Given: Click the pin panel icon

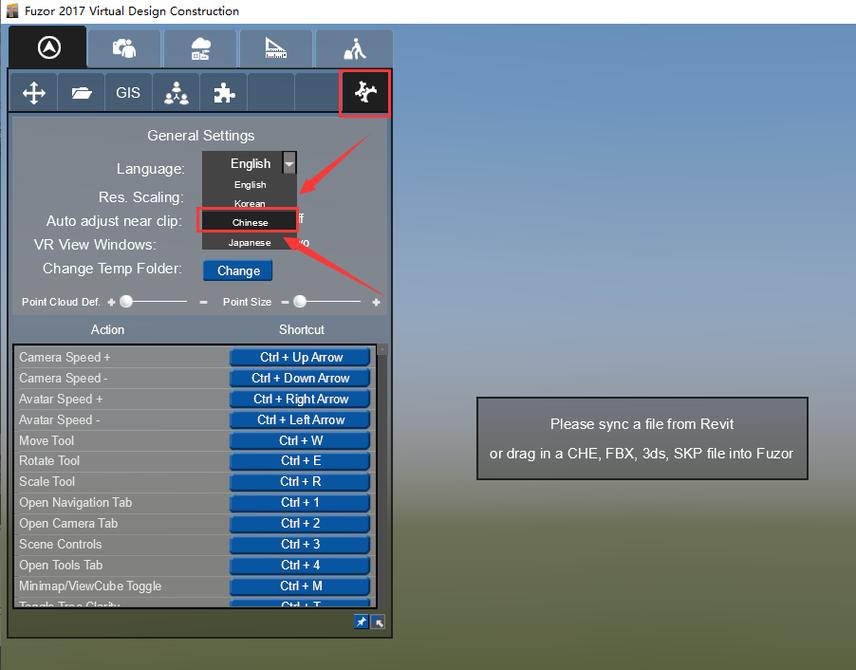Looking at the screenshot, I should [x=361, y=621].
